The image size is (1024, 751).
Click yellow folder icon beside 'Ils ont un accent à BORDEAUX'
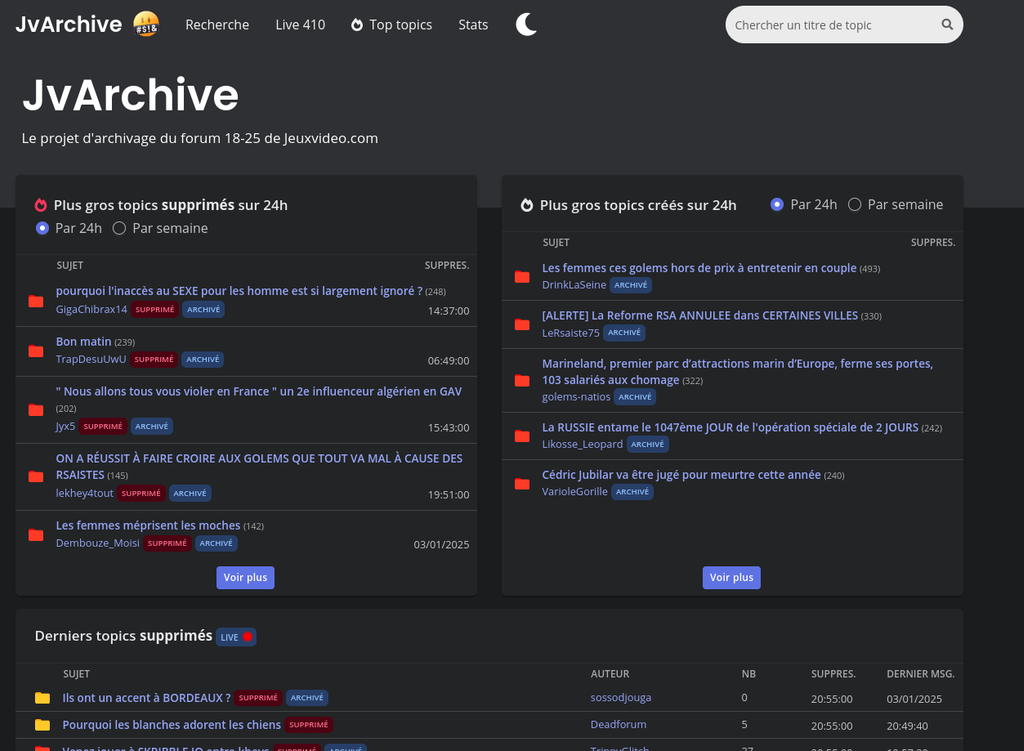pyautogui.click(x=42, y=698)
